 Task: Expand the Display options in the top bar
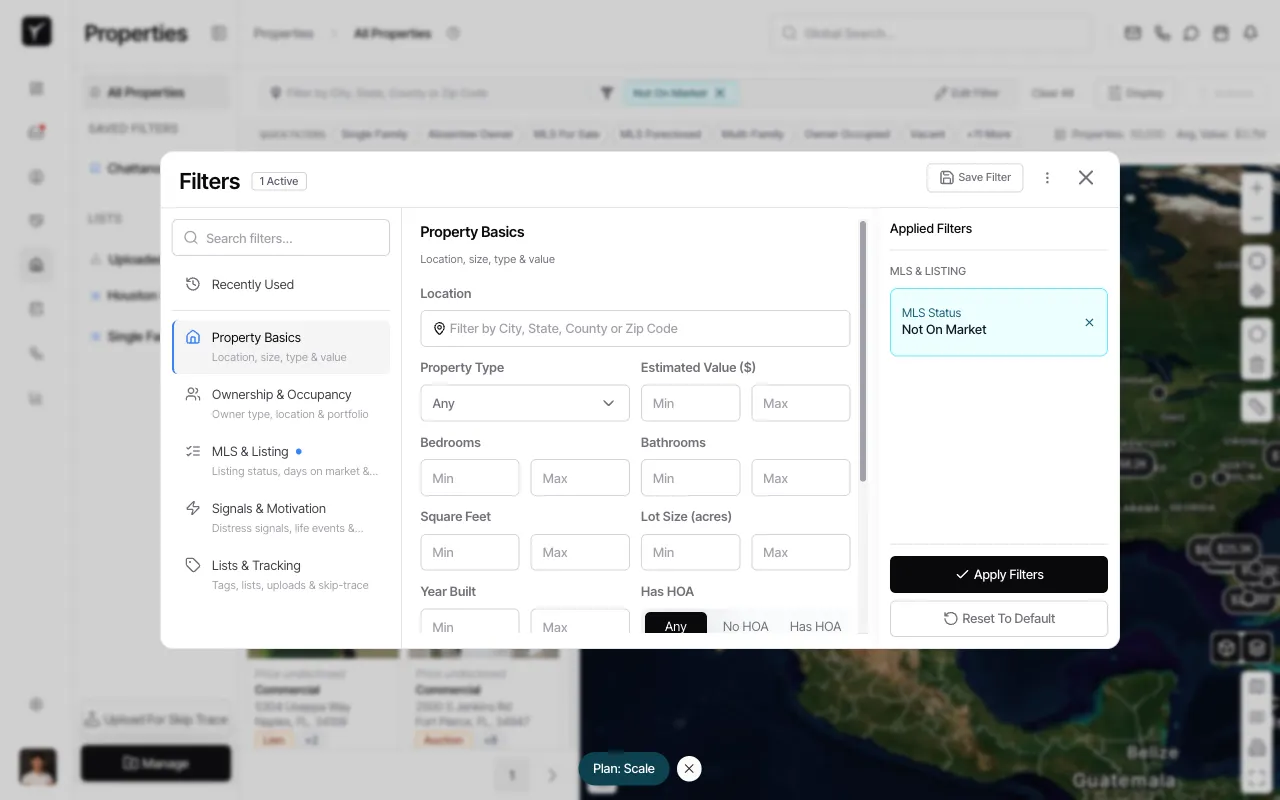pos(1135,92)
